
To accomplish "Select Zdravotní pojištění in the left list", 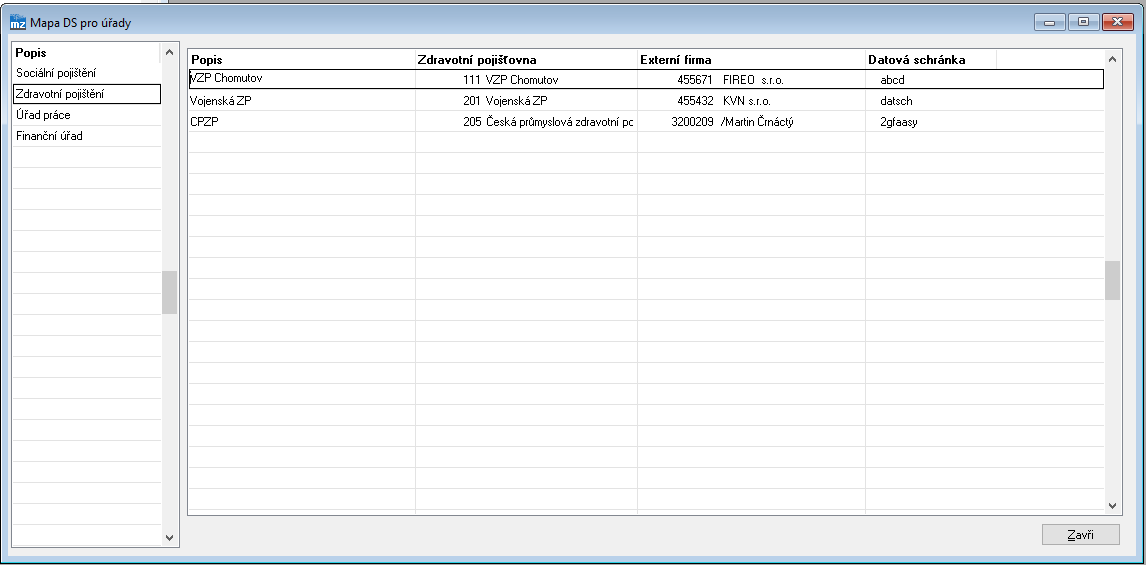I will (x=87, y=94).
